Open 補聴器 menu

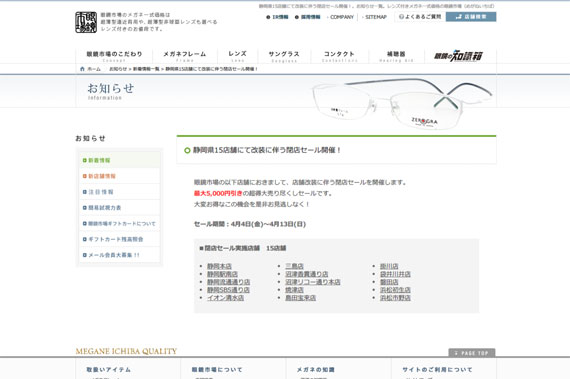[x=396, y=56]
